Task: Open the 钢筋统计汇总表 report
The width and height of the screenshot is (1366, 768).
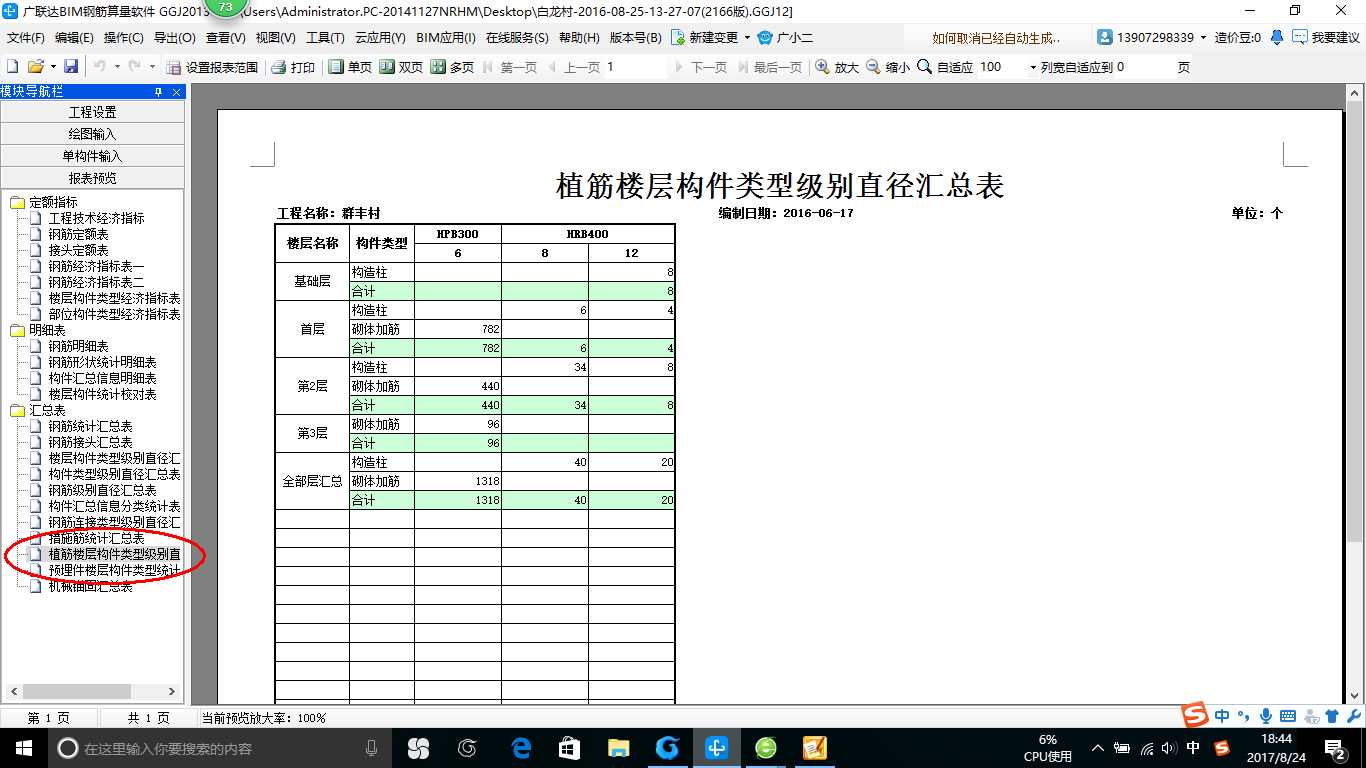Action: coord(90,426)
